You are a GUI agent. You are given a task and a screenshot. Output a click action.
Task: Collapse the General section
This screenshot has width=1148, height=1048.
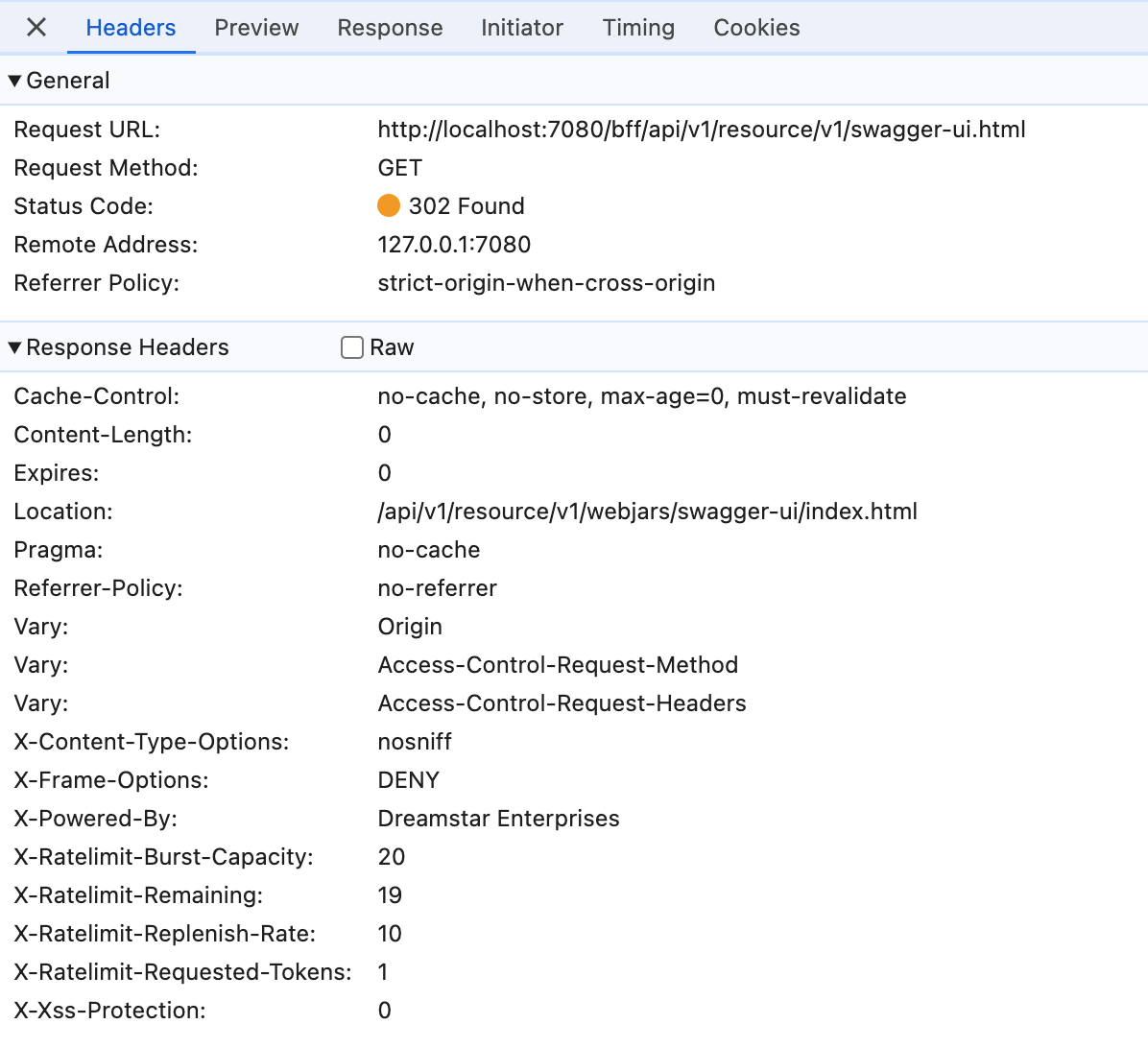pyautogui.click(x=14, y=80)
